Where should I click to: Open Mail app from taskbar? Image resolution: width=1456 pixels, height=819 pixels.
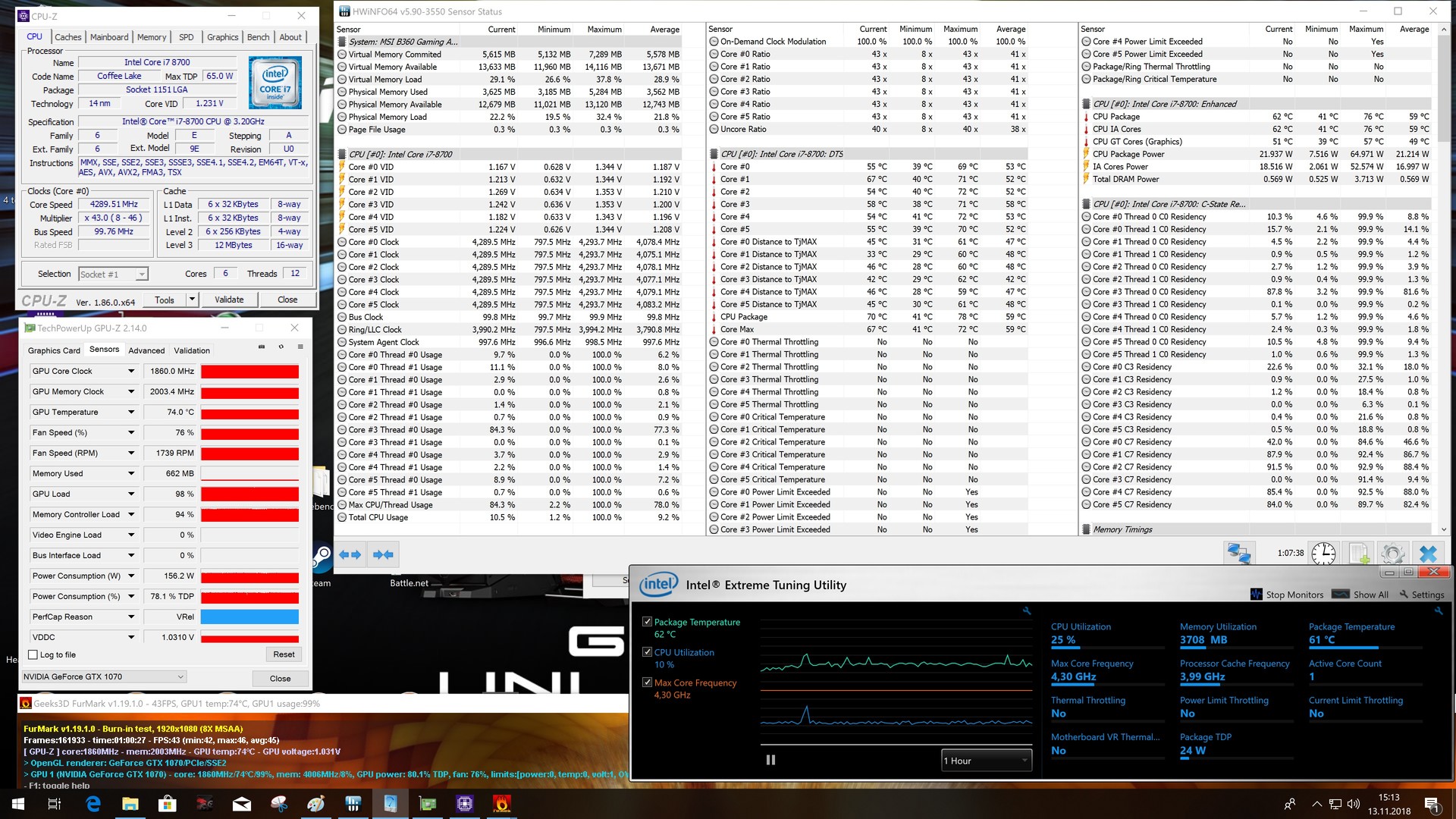tap(242, 804)
